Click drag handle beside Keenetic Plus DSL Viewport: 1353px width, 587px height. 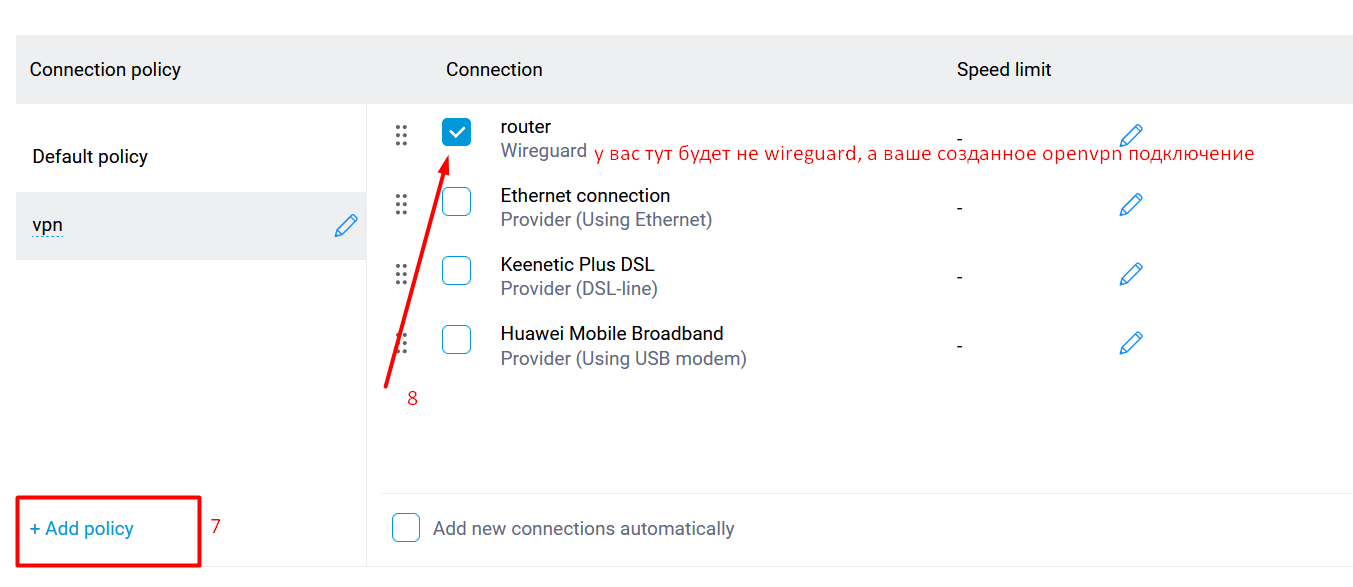[x=401, y=274]
